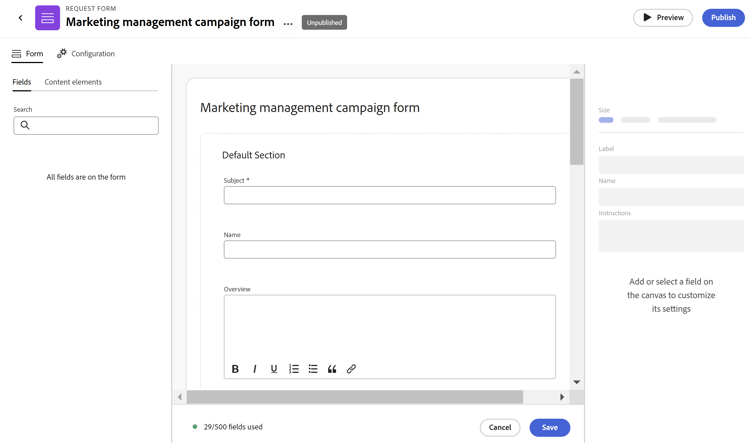The image size is (750, 443).
Task: Insert link in Overview field
Action: [351, 369]
